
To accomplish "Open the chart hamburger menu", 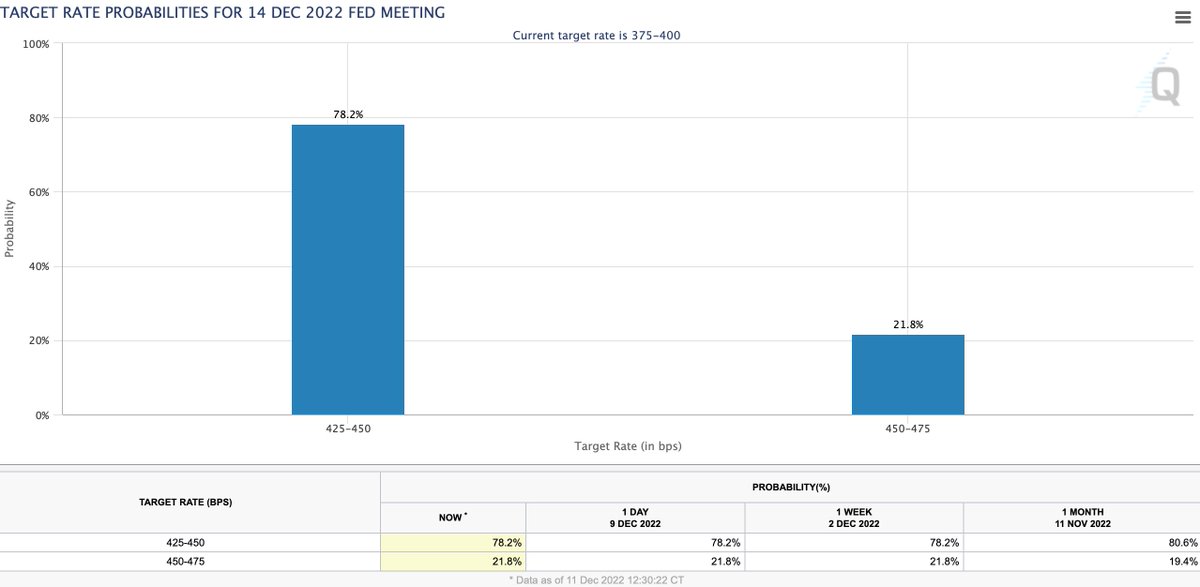I will click(x=1182, y=14).
